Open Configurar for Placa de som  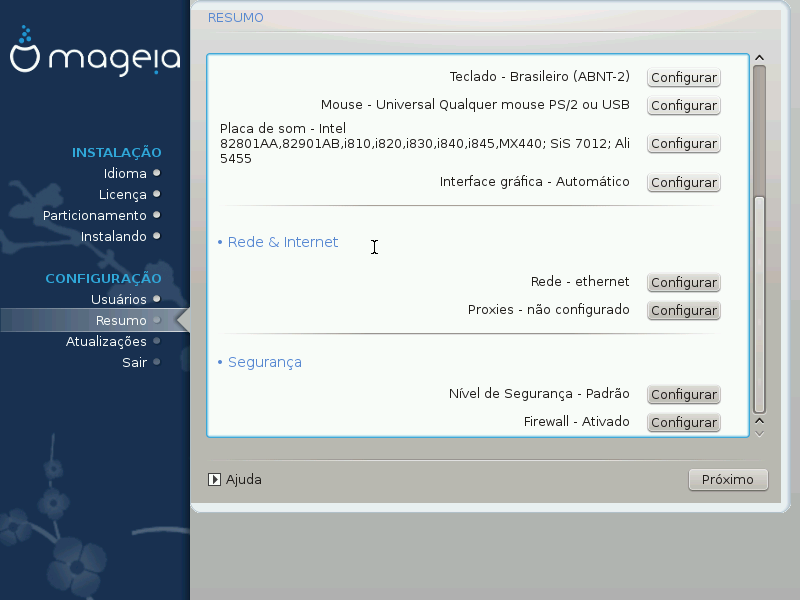[684, 144]
